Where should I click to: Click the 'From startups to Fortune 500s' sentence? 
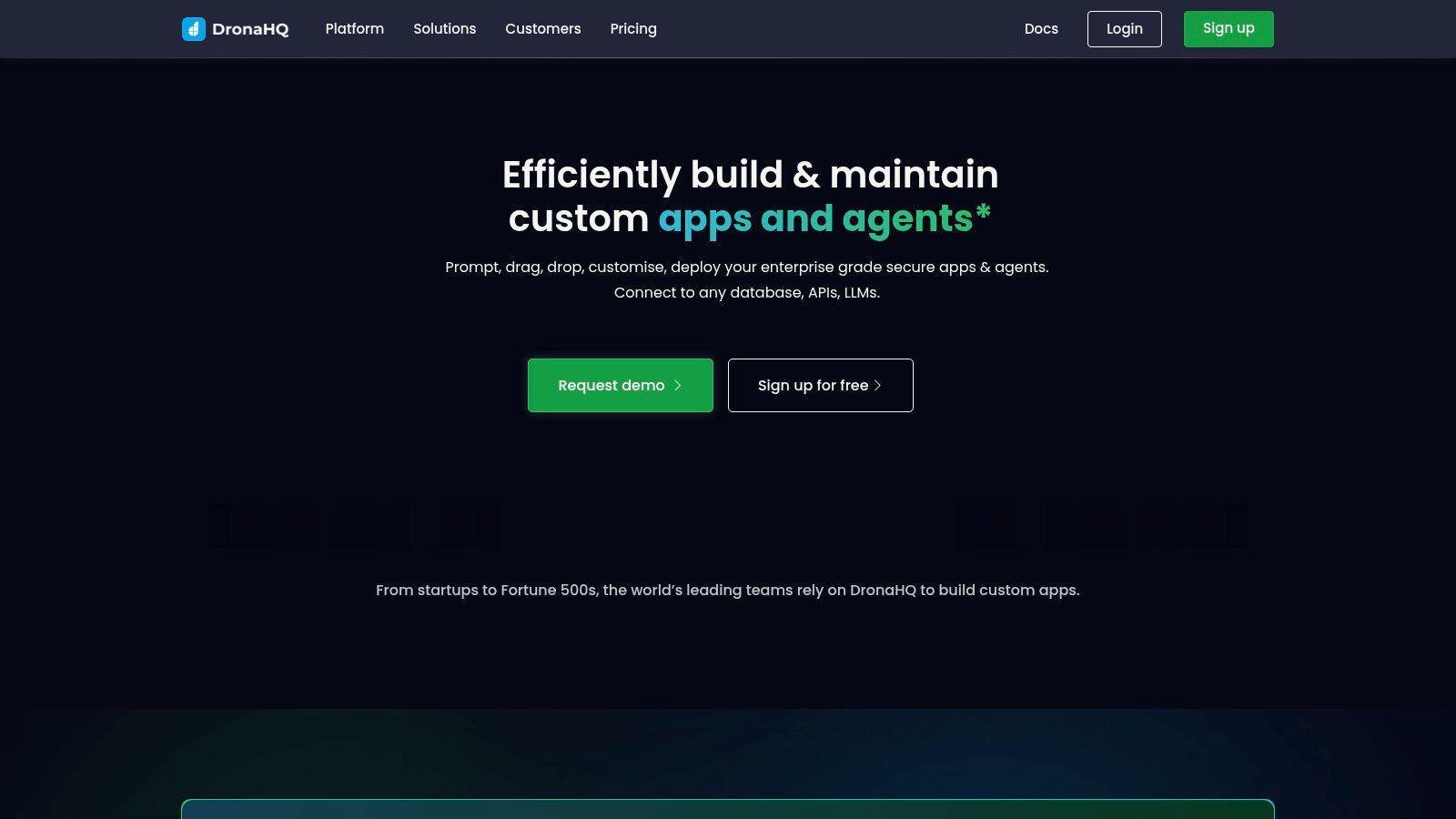point(728,591)
